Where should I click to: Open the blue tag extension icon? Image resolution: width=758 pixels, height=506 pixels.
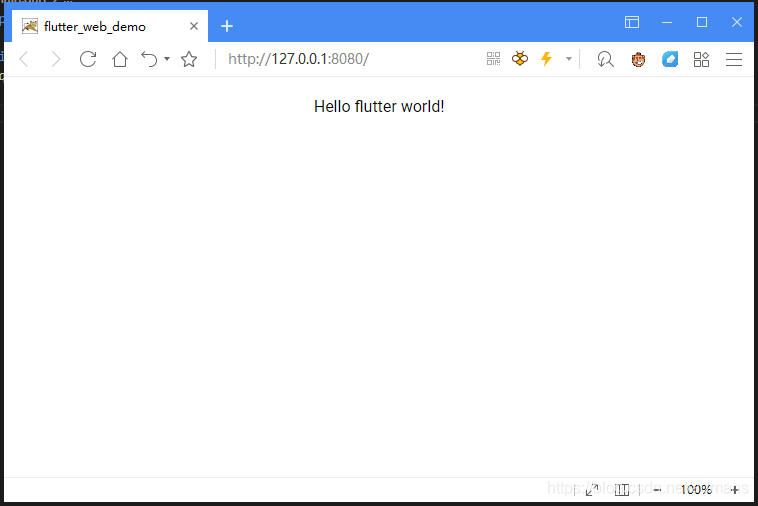coord(670,59)
